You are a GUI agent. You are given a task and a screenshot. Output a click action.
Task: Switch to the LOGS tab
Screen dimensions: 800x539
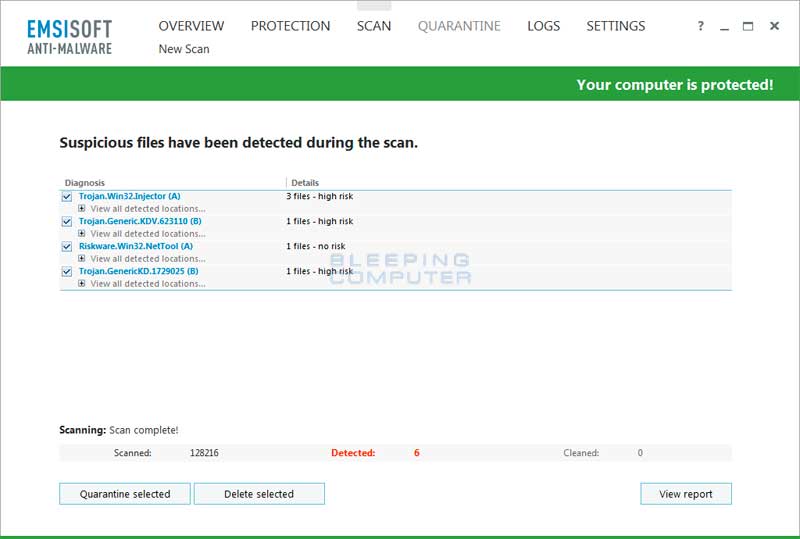click(x=543, y=26)
